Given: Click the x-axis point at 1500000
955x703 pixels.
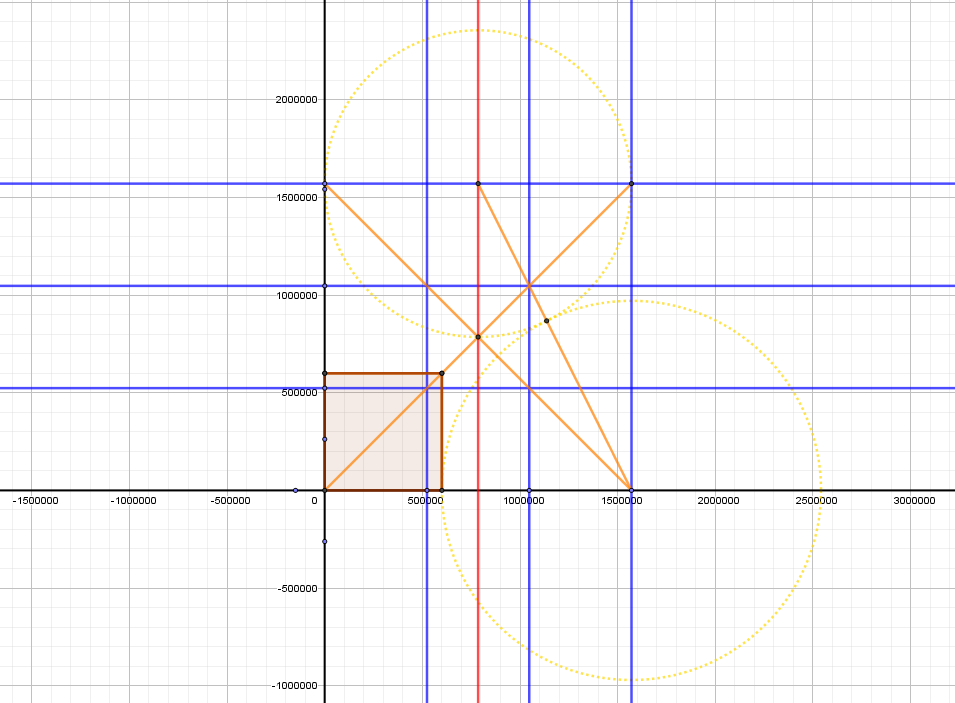Looking at the screenshot, I should pos(631,490).
